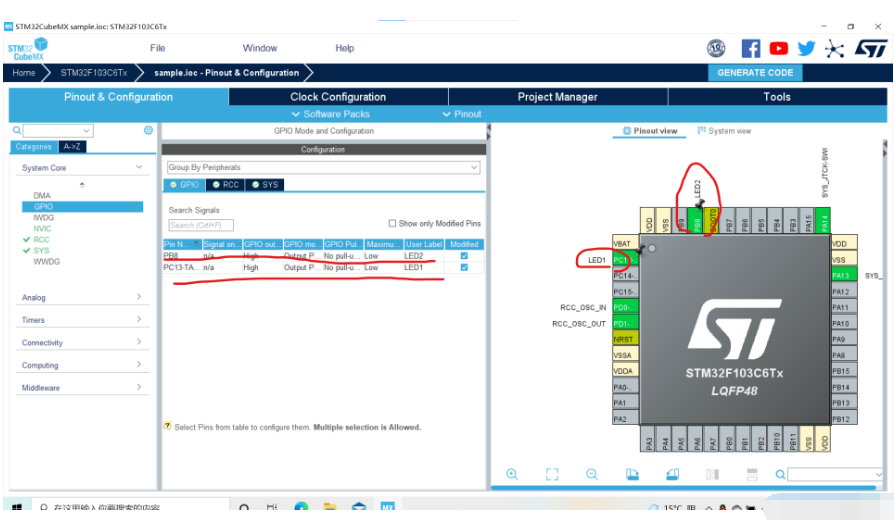Viewport: 894px width, 525px height.
Task: Switch to the A->Z list tab
Action: tap(72, 146)
